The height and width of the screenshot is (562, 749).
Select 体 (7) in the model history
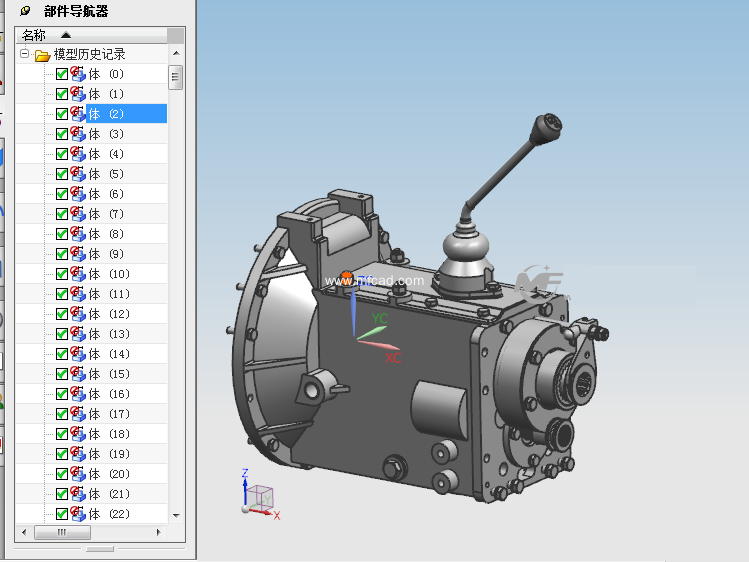pos(106,214)
